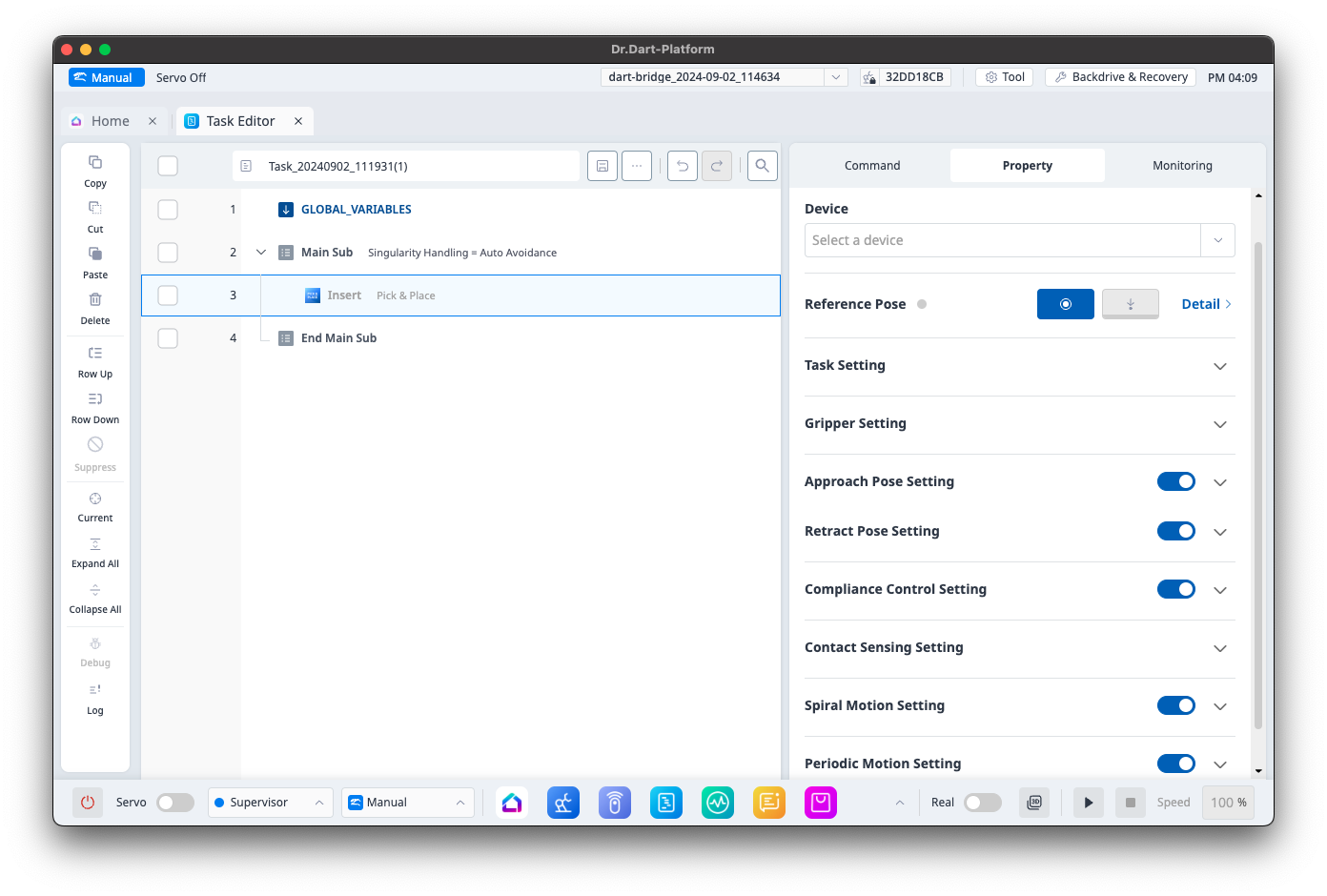Move the selected row up with Row Up
This screenshot has height=896, width=1327.
95,354
